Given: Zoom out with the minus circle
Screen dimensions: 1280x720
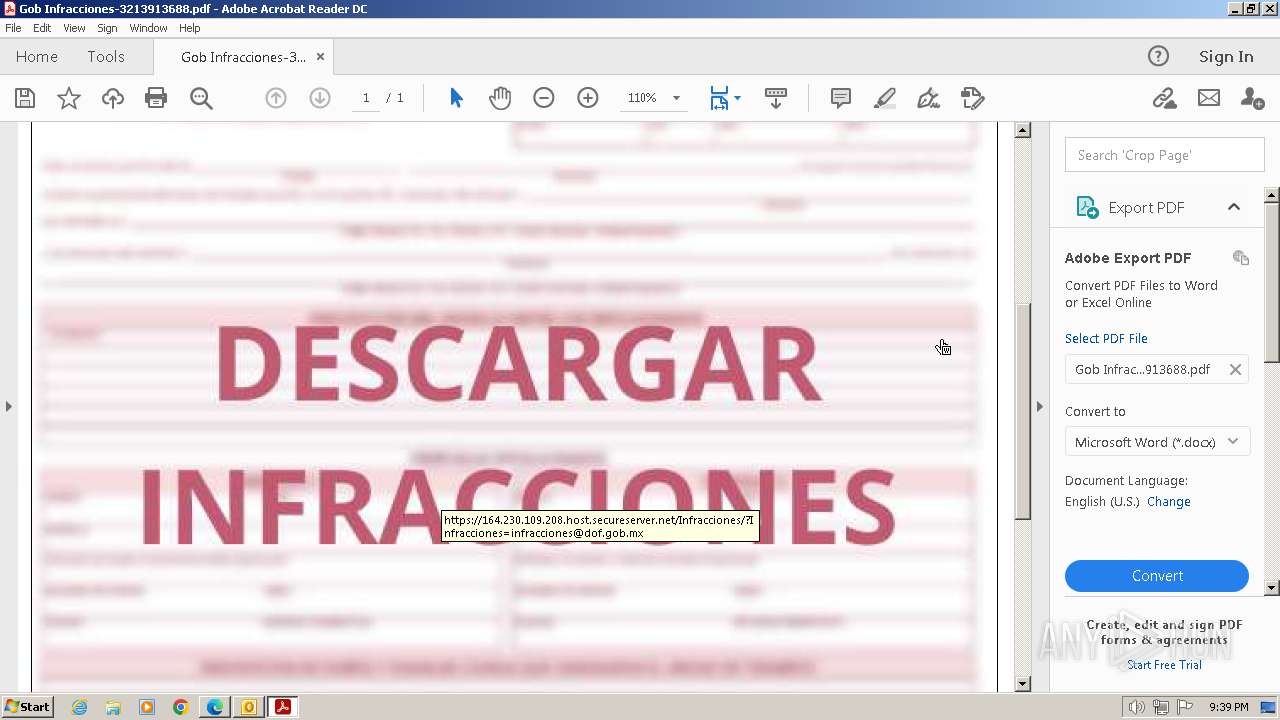Looking at the screenshot, I should (x=544, y=98).
